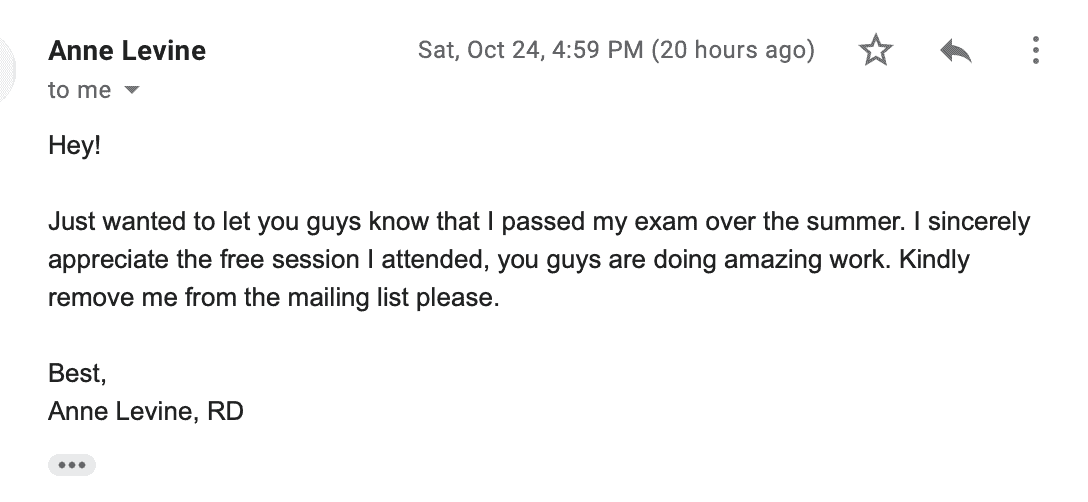
Task: Click the "Best," sign-off line
Action: click(x=76, y=373)
